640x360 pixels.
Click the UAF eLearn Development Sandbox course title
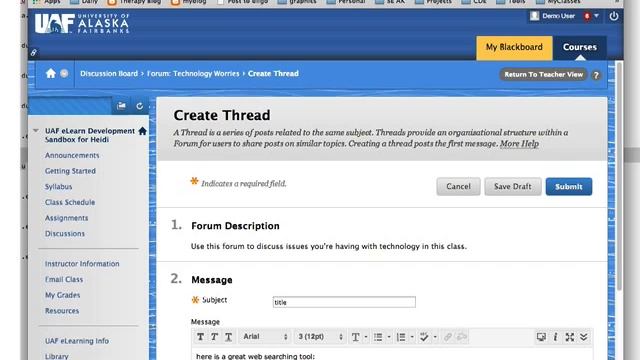(x=90, y=135)
